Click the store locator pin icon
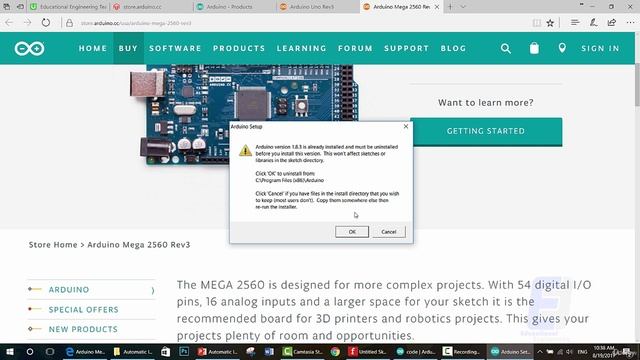This screenshot has width=640, height=360. (562, 48)
